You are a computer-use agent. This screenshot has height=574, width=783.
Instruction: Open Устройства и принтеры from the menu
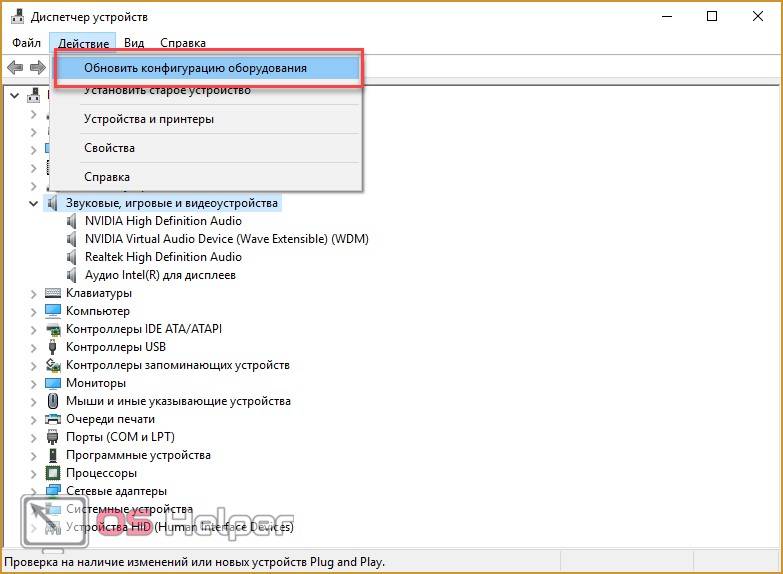coord(149,119)
